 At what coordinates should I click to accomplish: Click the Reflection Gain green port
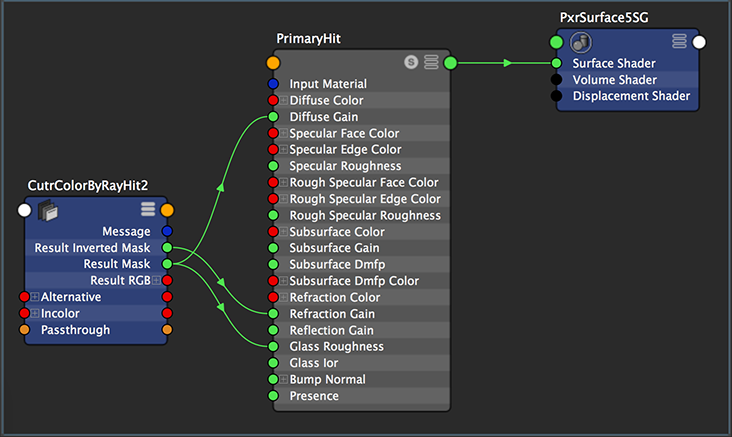(x=273, y=330)
